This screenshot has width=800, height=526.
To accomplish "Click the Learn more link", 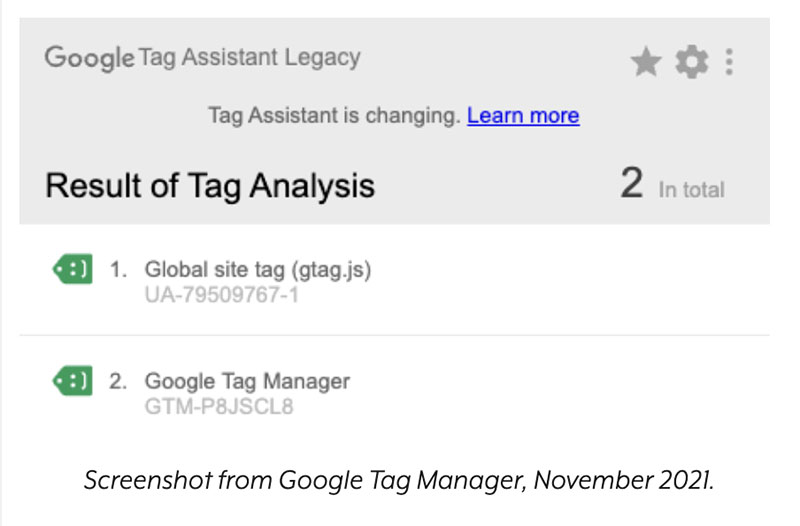I will pyautogui.click(x=523, y=115).
